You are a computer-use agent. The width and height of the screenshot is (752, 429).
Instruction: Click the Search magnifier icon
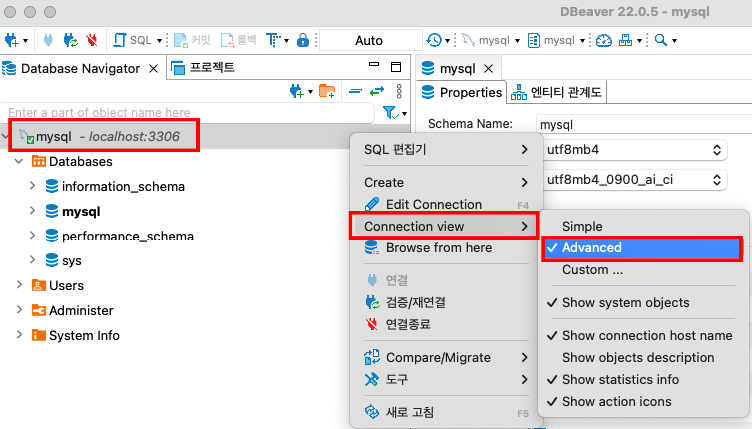pos(661,40)
